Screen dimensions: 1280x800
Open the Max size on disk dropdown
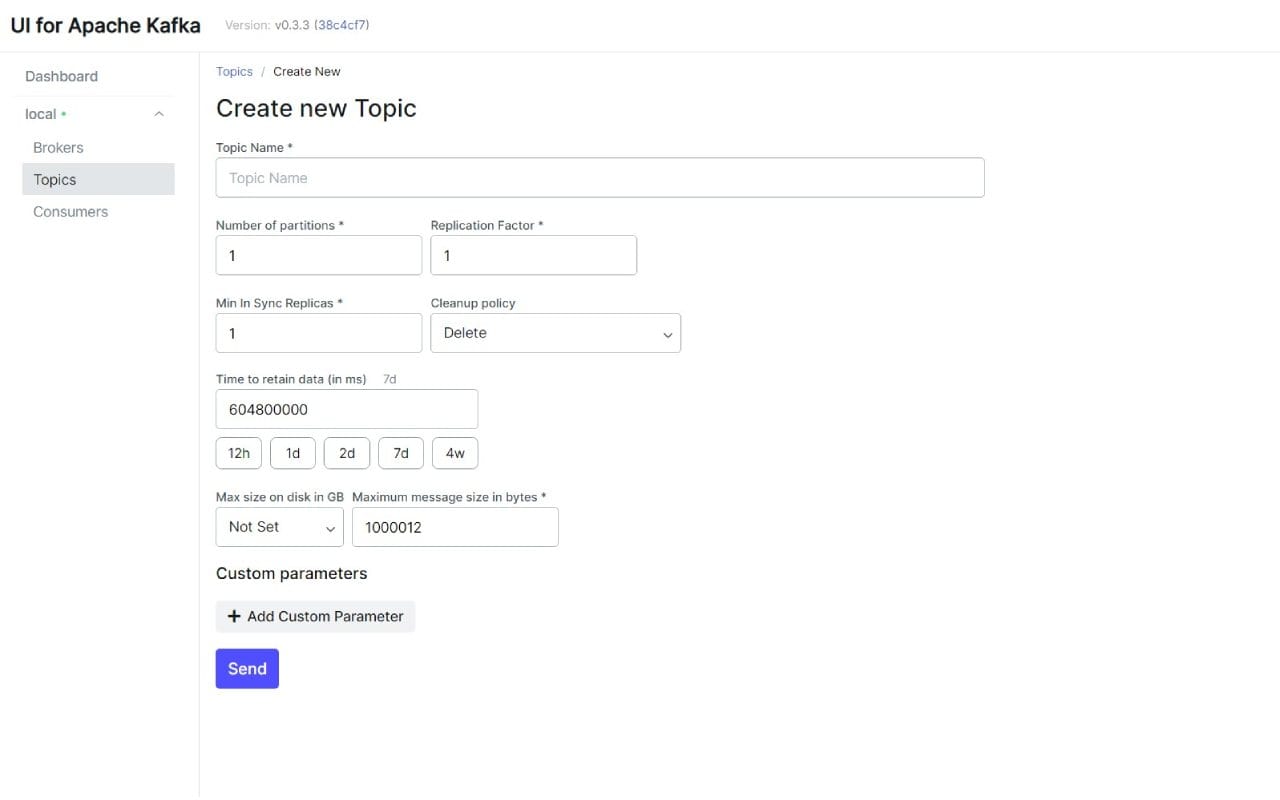(279, 526)
